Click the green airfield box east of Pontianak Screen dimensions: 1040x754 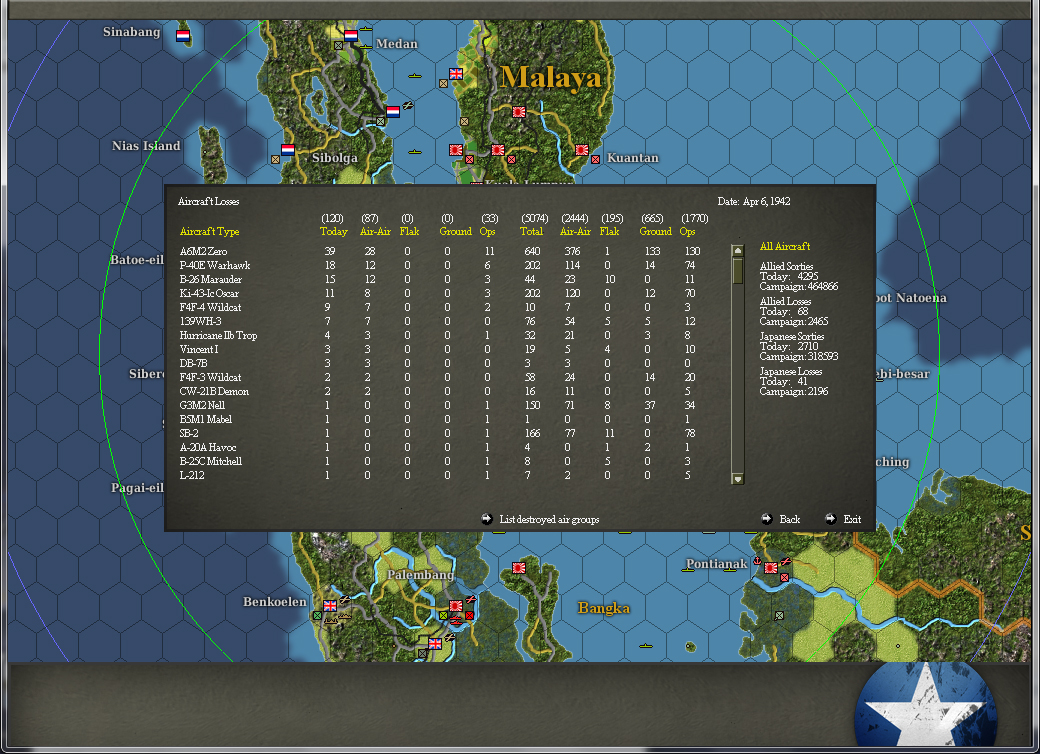[779, 615]
